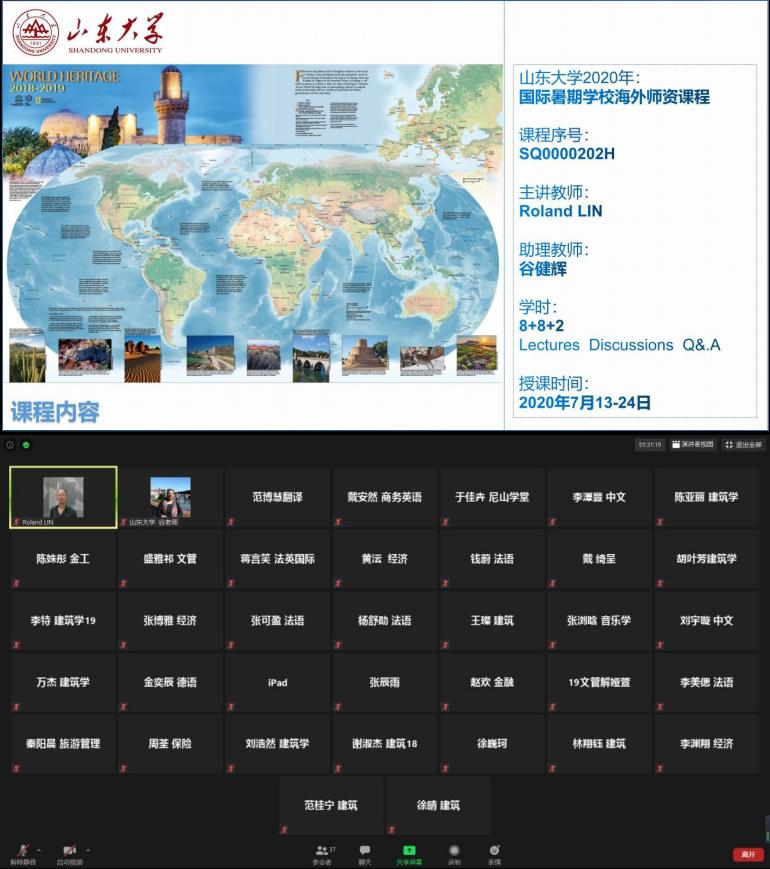This screenshot has height=869, width=770.
Task: Expand the video options arrow beside camera
Action: (x=88, y=849)
